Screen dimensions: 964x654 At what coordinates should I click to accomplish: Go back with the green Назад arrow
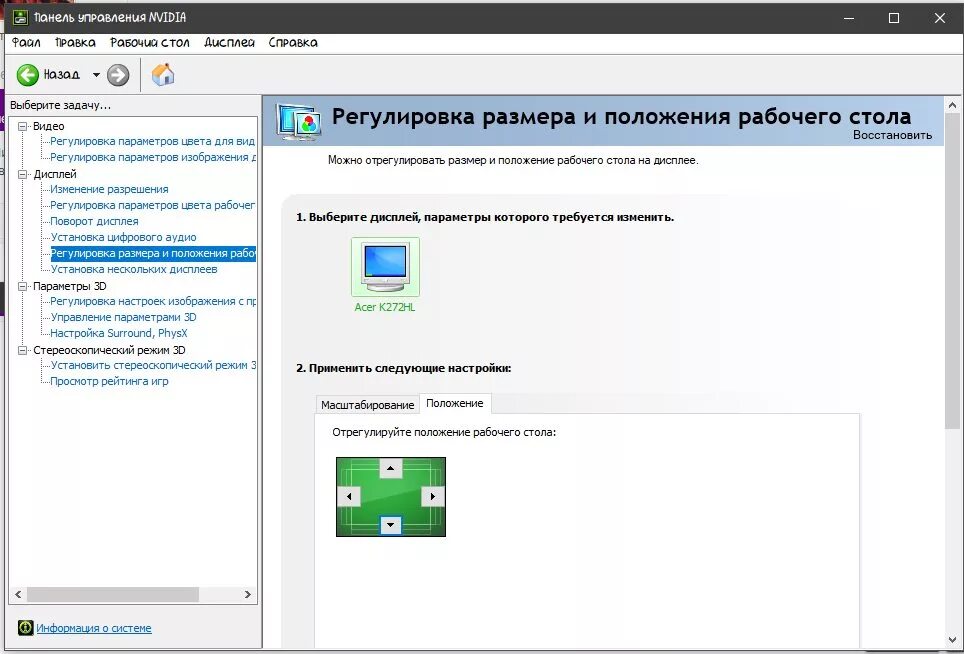(27, 75)
